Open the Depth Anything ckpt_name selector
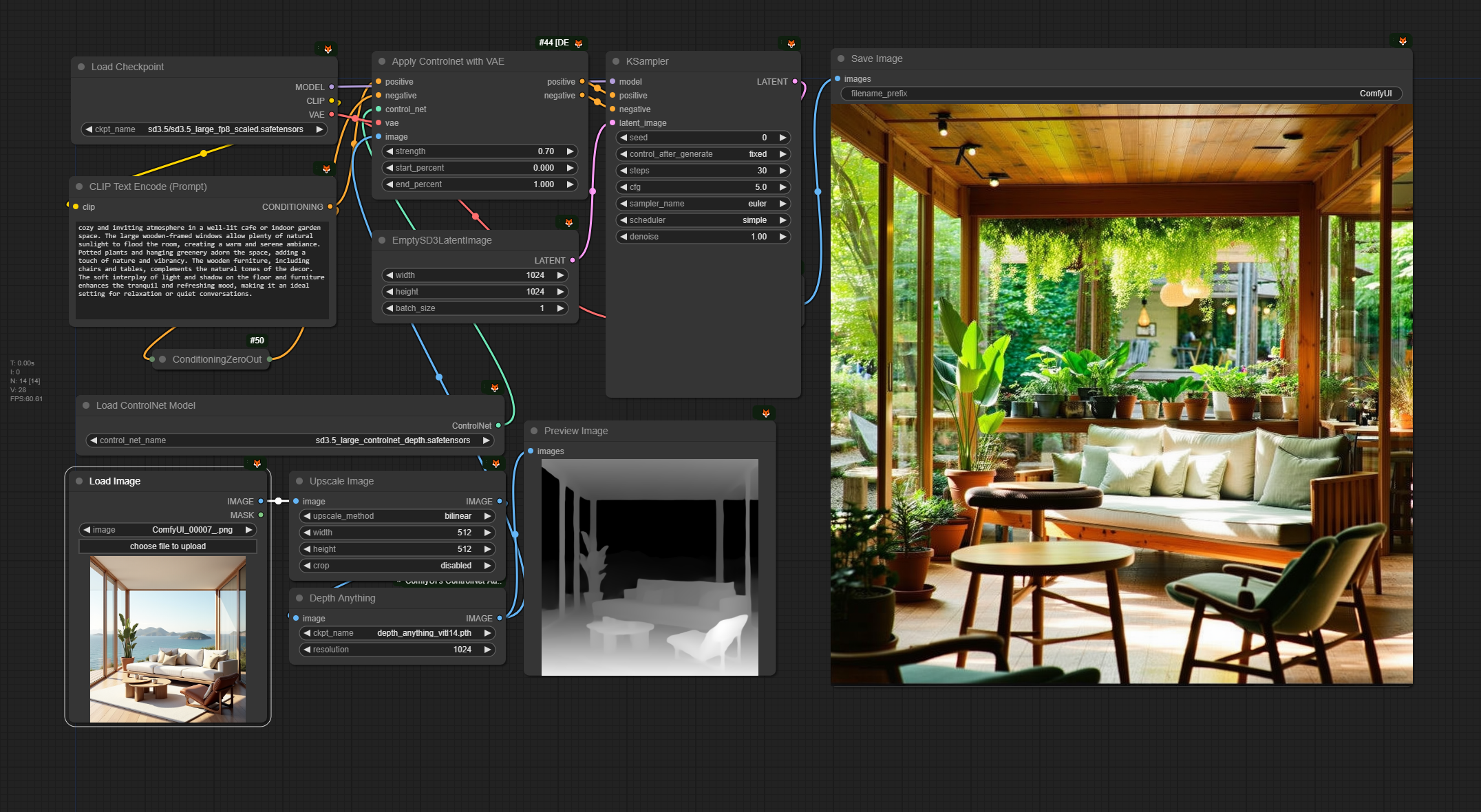 coord(397,633)
